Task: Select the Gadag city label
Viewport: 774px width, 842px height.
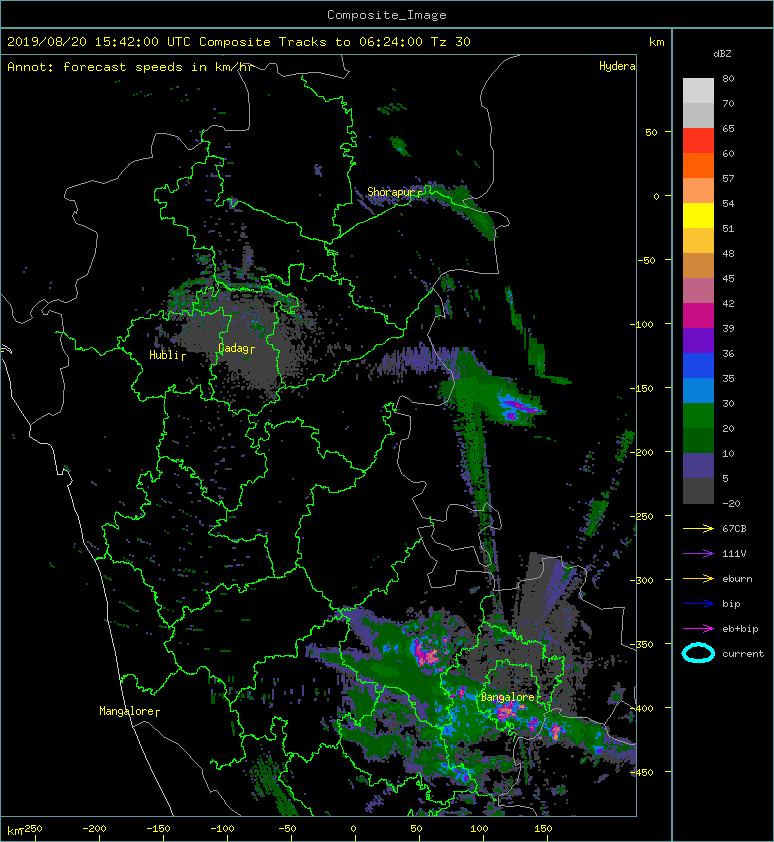Action: click(233, 348)
